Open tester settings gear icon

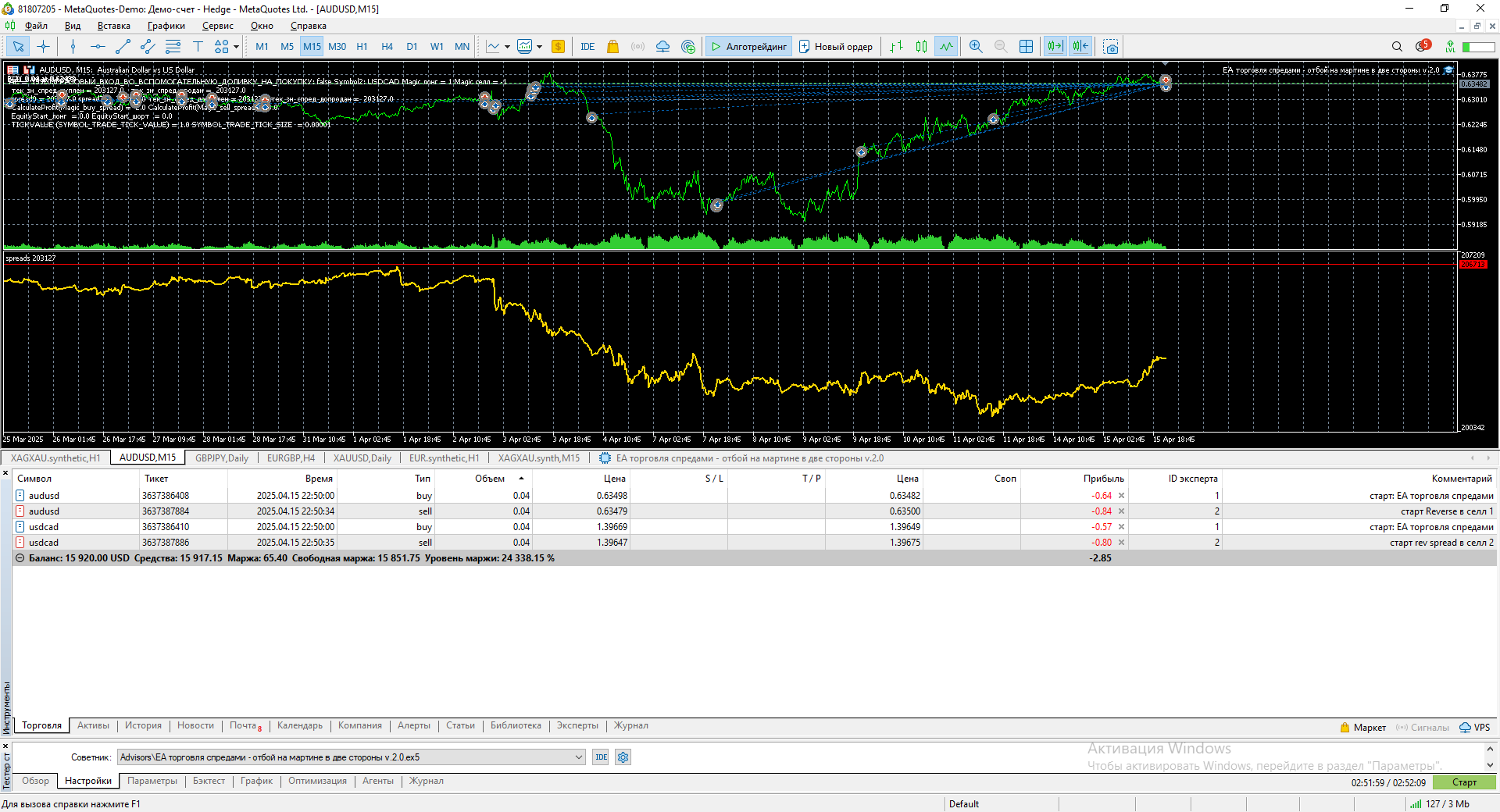coord(623,757)
